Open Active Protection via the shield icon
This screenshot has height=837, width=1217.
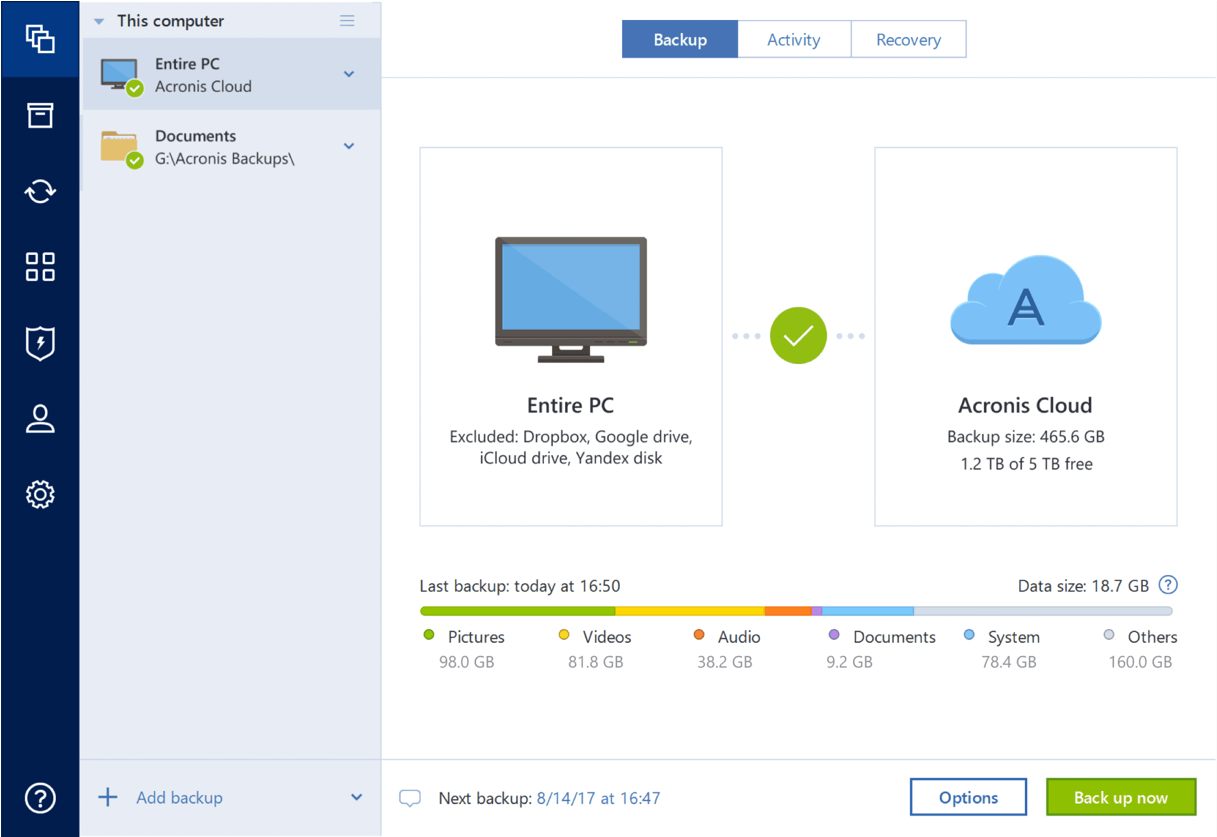point(40,343)
